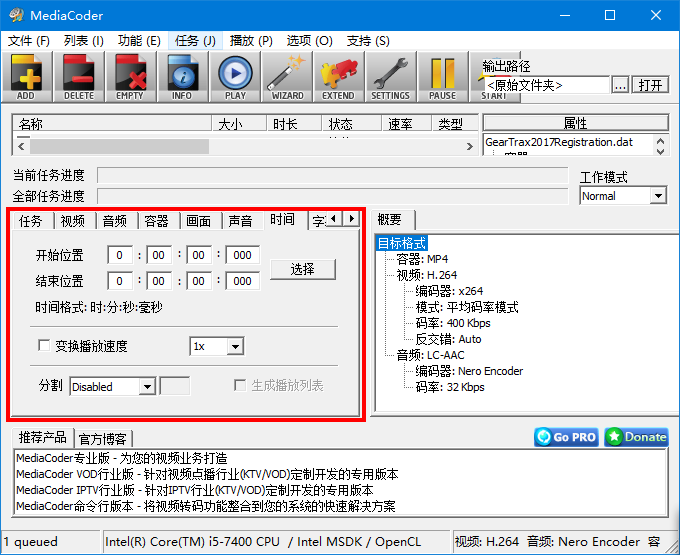Click the ... browse output path button

click(x=620, y=85)
